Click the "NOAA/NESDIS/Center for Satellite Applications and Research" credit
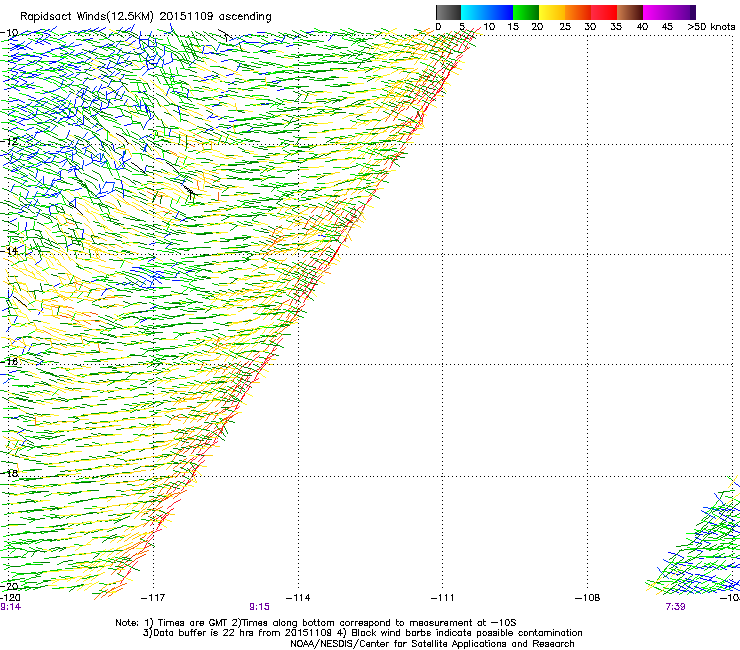 tap(432, 644)
